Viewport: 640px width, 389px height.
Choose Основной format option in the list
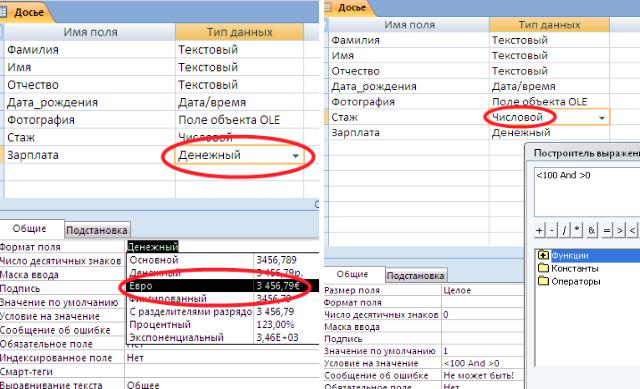(x=223, y=260)
